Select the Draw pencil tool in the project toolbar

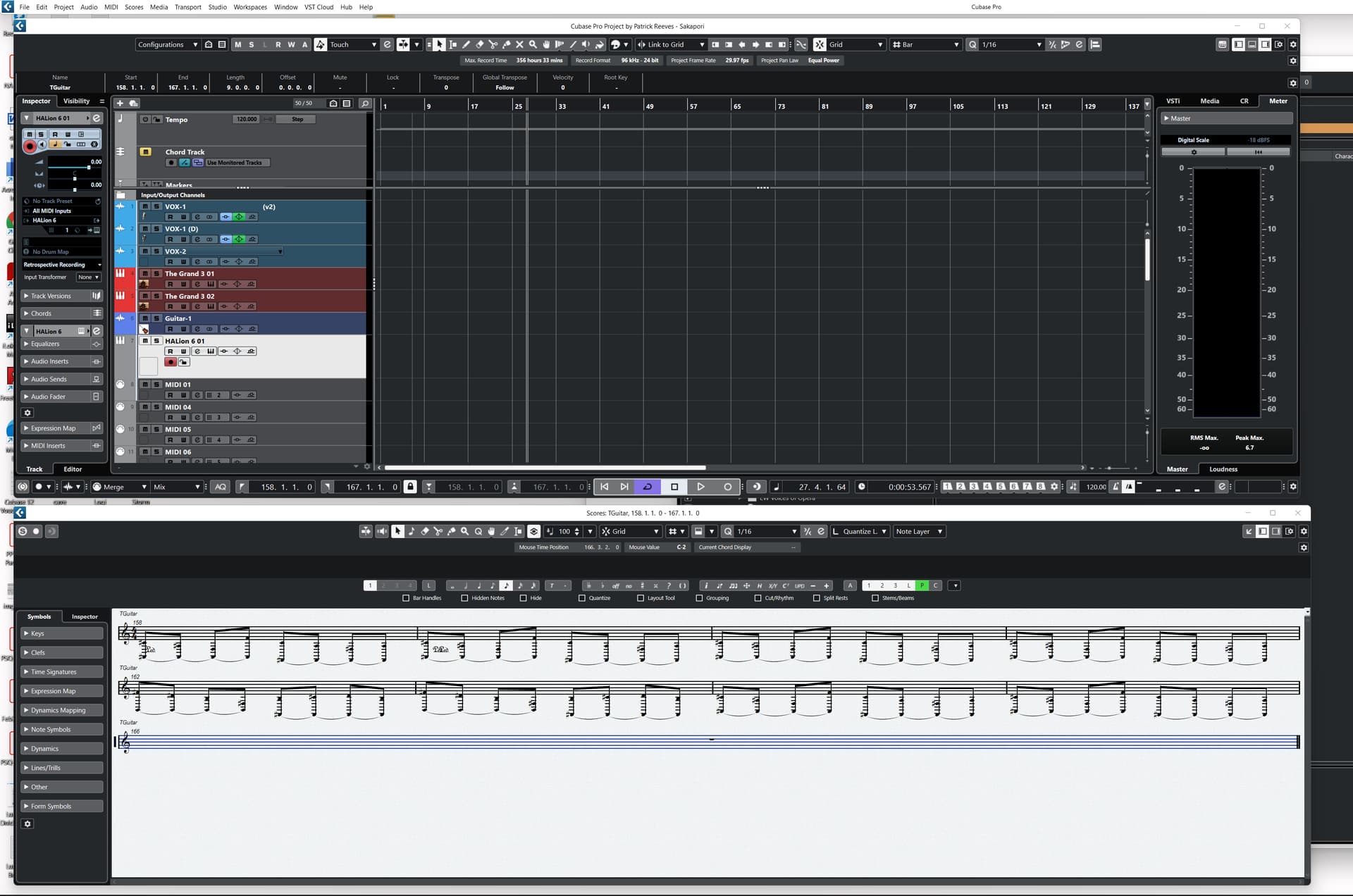(x=466, y=44)
